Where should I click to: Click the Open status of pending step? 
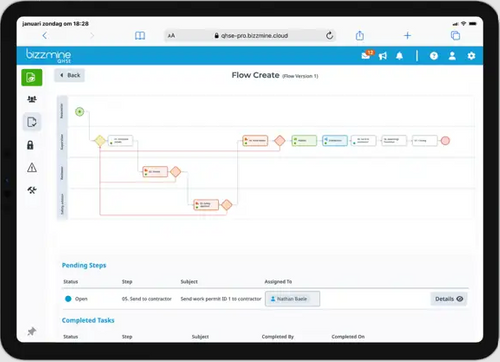pyautogui.click(x=76, y=299)
